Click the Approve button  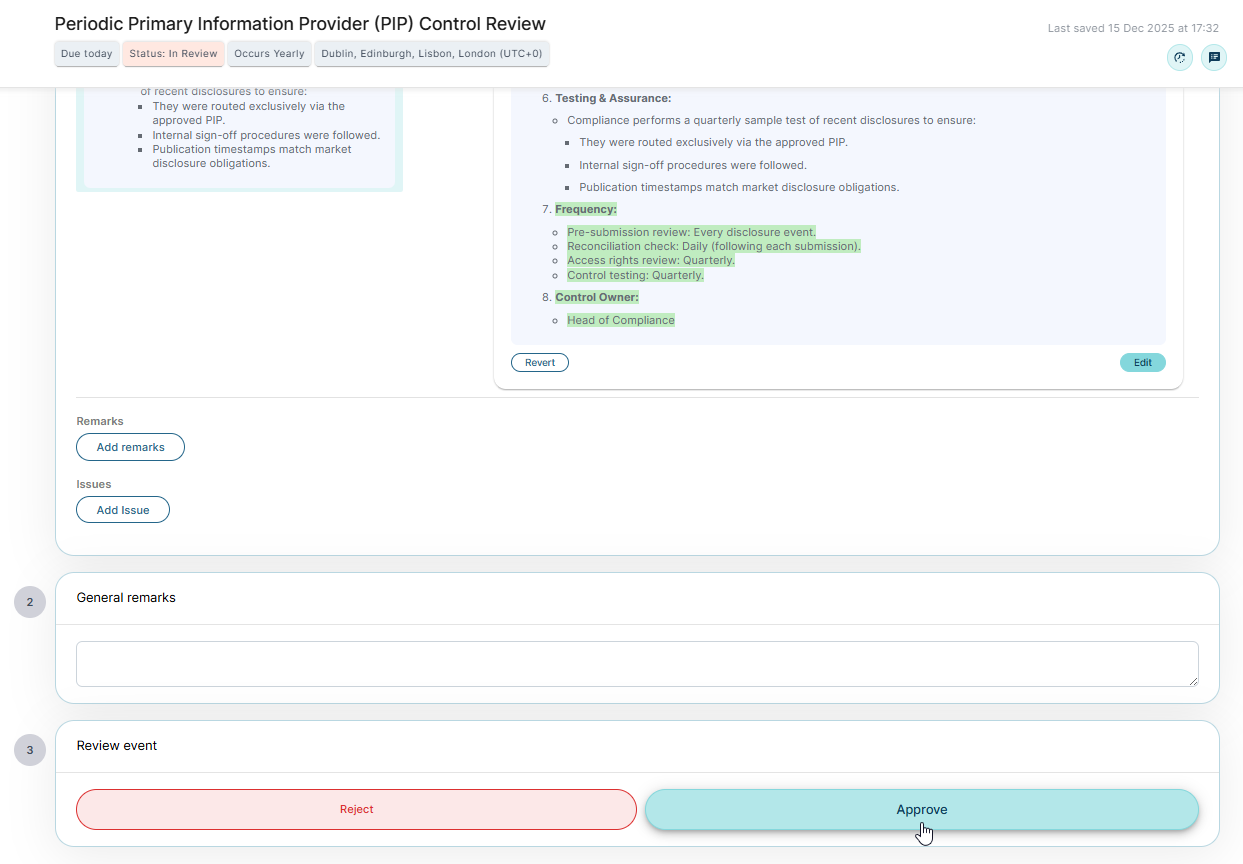click(921, 810)
